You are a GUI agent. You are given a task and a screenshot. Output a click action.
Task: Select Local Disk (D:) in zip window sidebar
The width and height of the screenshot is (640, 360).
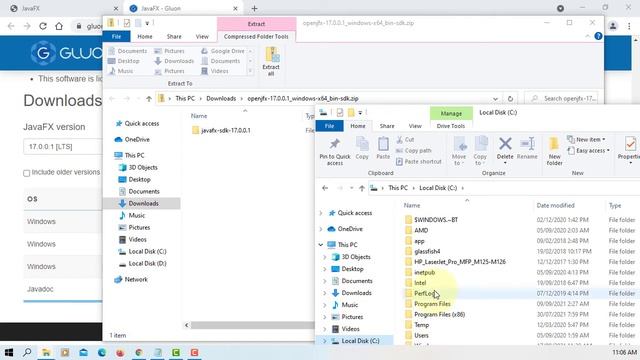tap(142, 264)
